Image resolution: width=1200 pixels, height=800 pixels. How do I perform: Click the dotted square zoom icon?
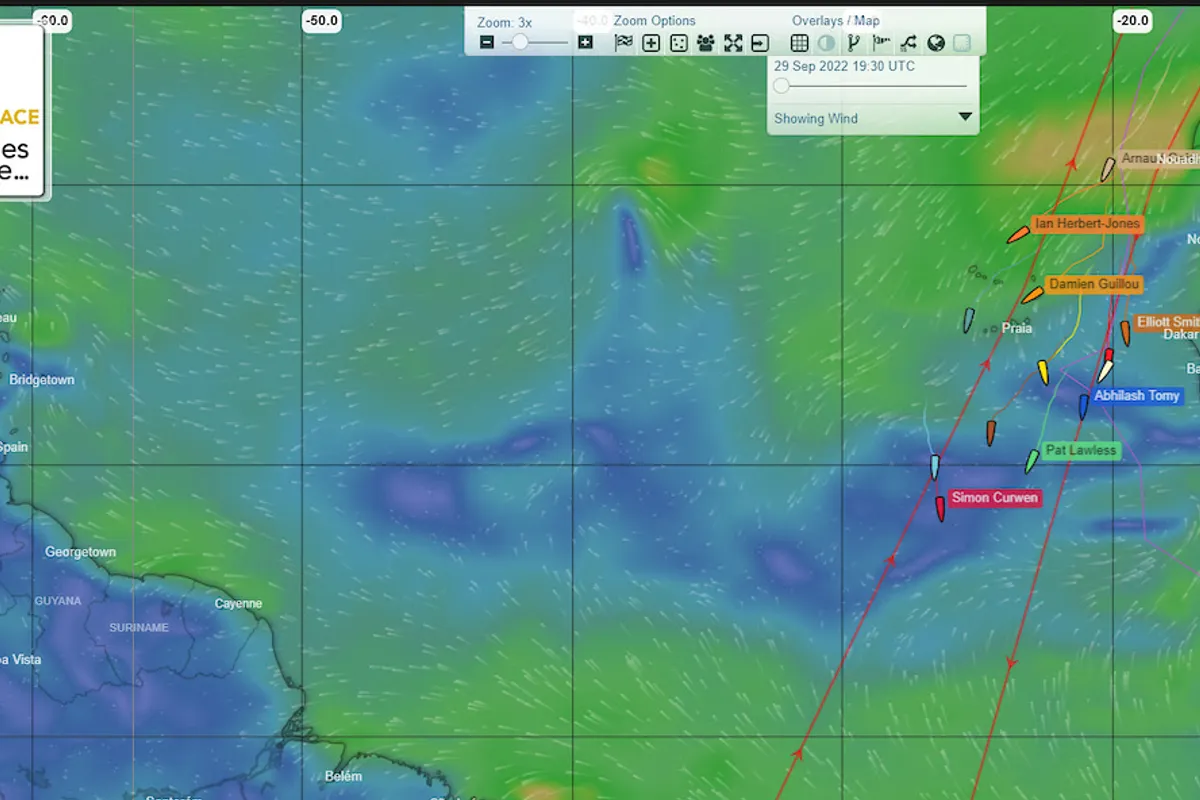click(x=678, y=43)
